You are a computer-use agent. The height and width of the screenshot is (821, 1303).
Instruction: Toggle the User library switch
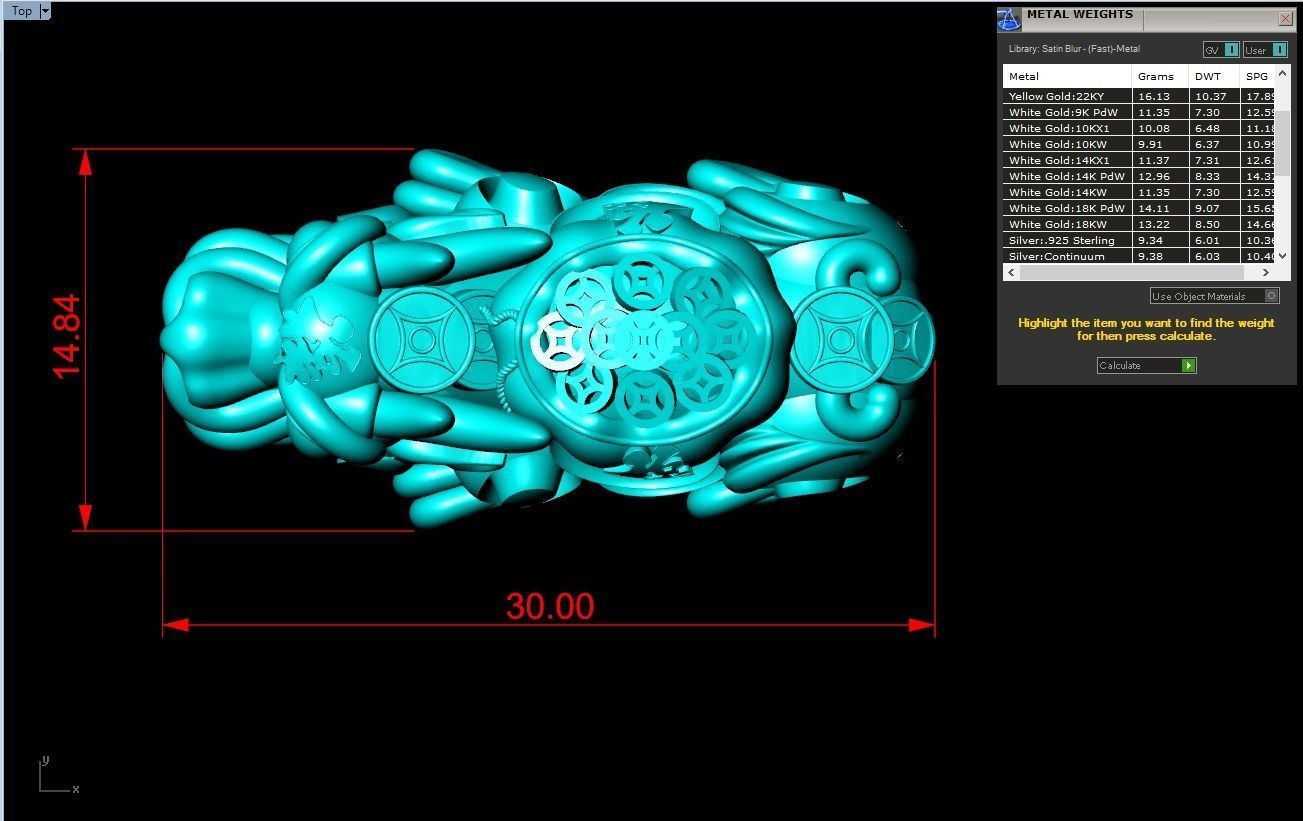[x=1265, y=50]
